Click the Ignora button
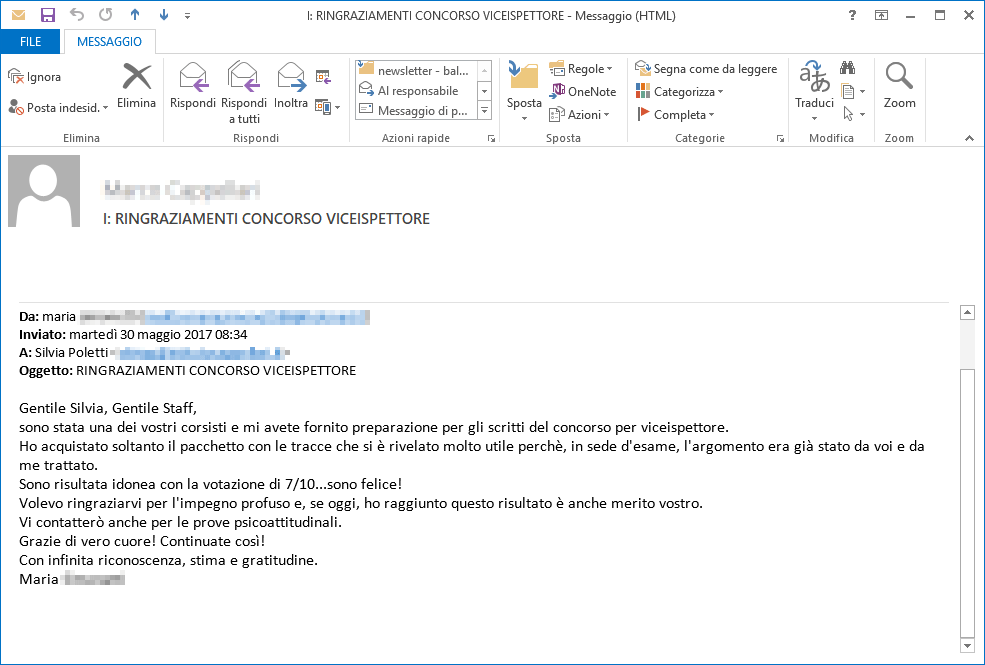 pyautogui.click(x=35, y=77)
